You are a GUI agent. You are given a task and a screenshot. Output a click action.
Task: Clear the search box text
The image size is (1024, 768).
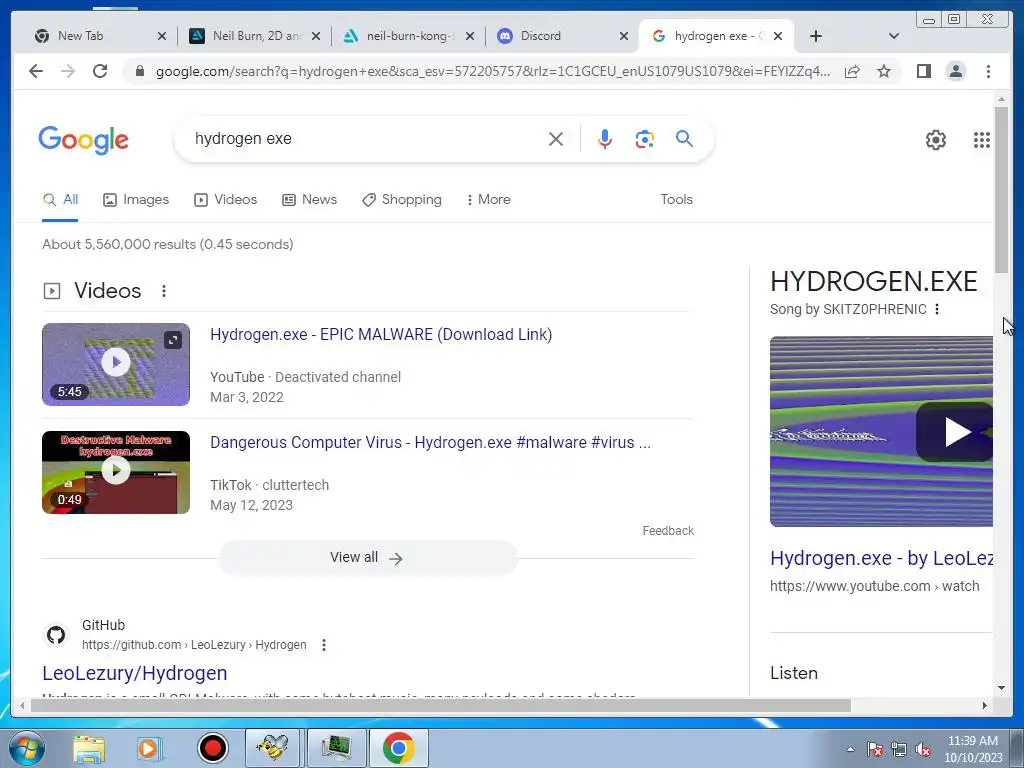556,139
